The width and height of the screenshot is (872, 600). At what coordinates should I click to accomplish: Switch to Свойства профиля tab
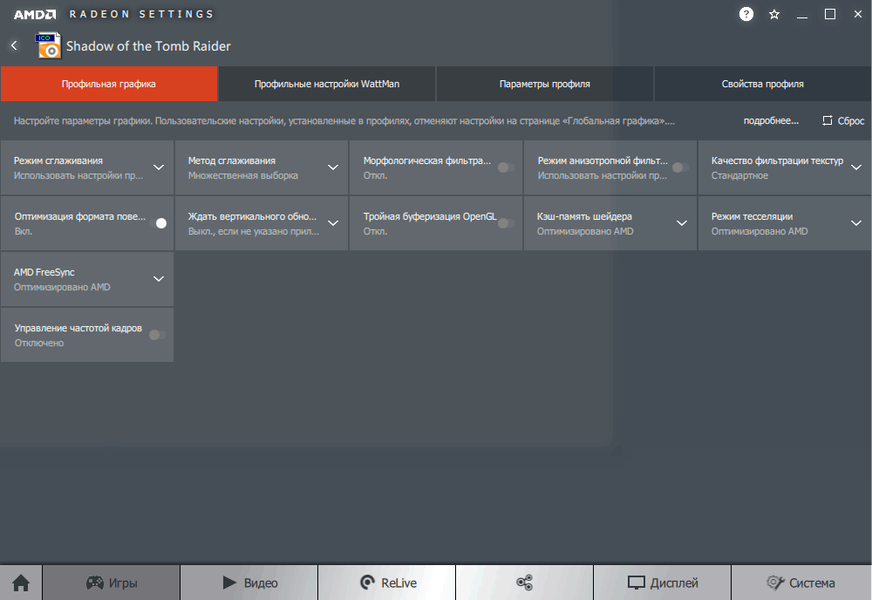[762, 84]
